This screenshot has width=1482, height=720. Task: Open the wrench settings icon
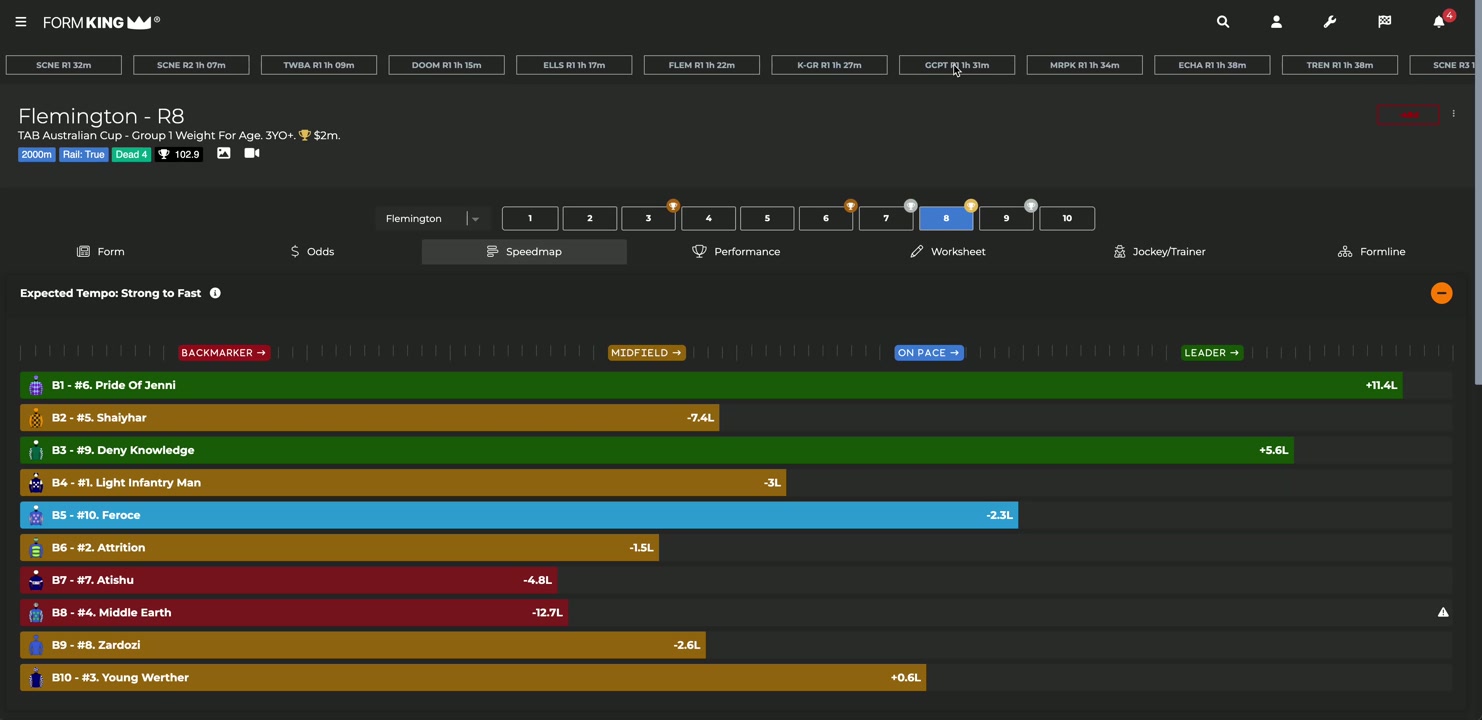[1330, 22]
